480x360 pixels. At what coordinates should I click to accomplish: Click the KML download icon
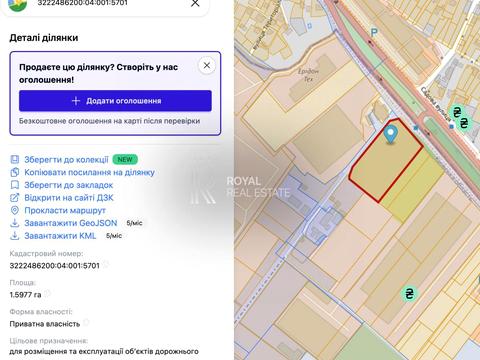tap(15, 236)
